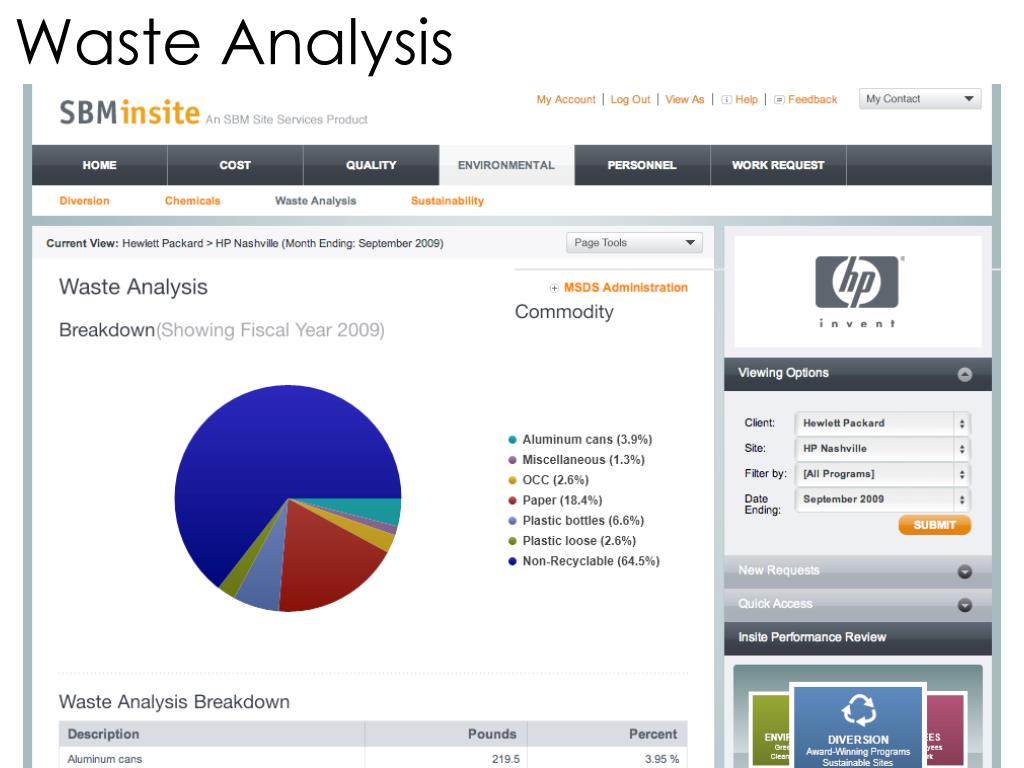
Task: Switch to the QUALITY tab
Action: tap(371, 165)
